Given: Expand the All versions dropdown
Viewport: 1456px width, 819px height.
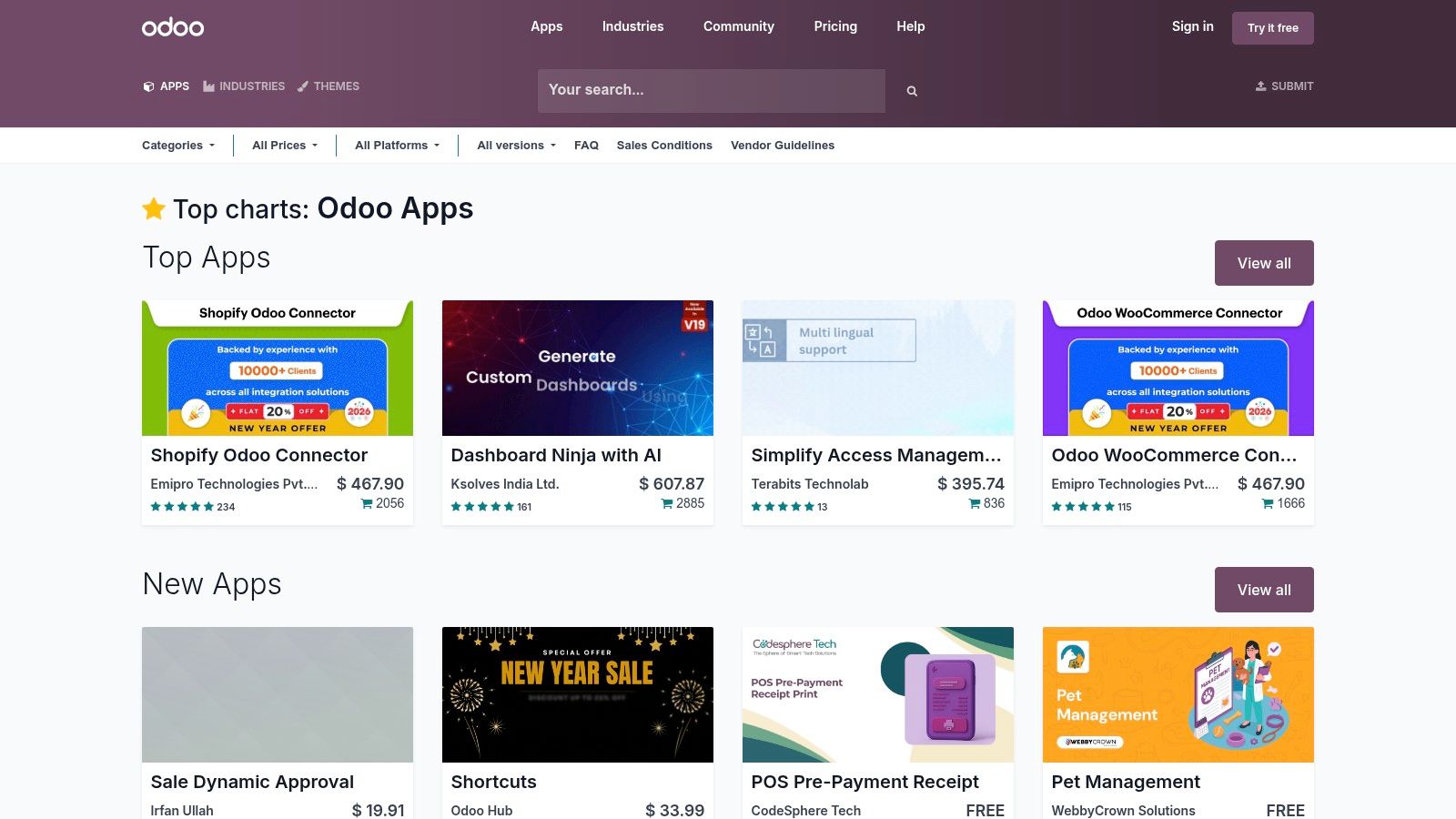Looking at the screenshot, I should pyautogui.click(x=515, y=145).
